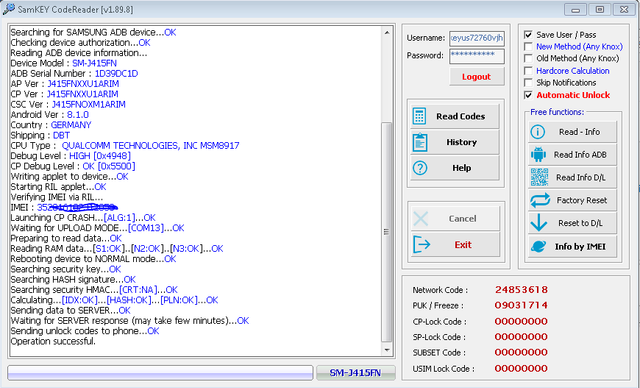Click the info circle icon on Read - Info
This screenshot has width=640, height=388.
(538, 132)
